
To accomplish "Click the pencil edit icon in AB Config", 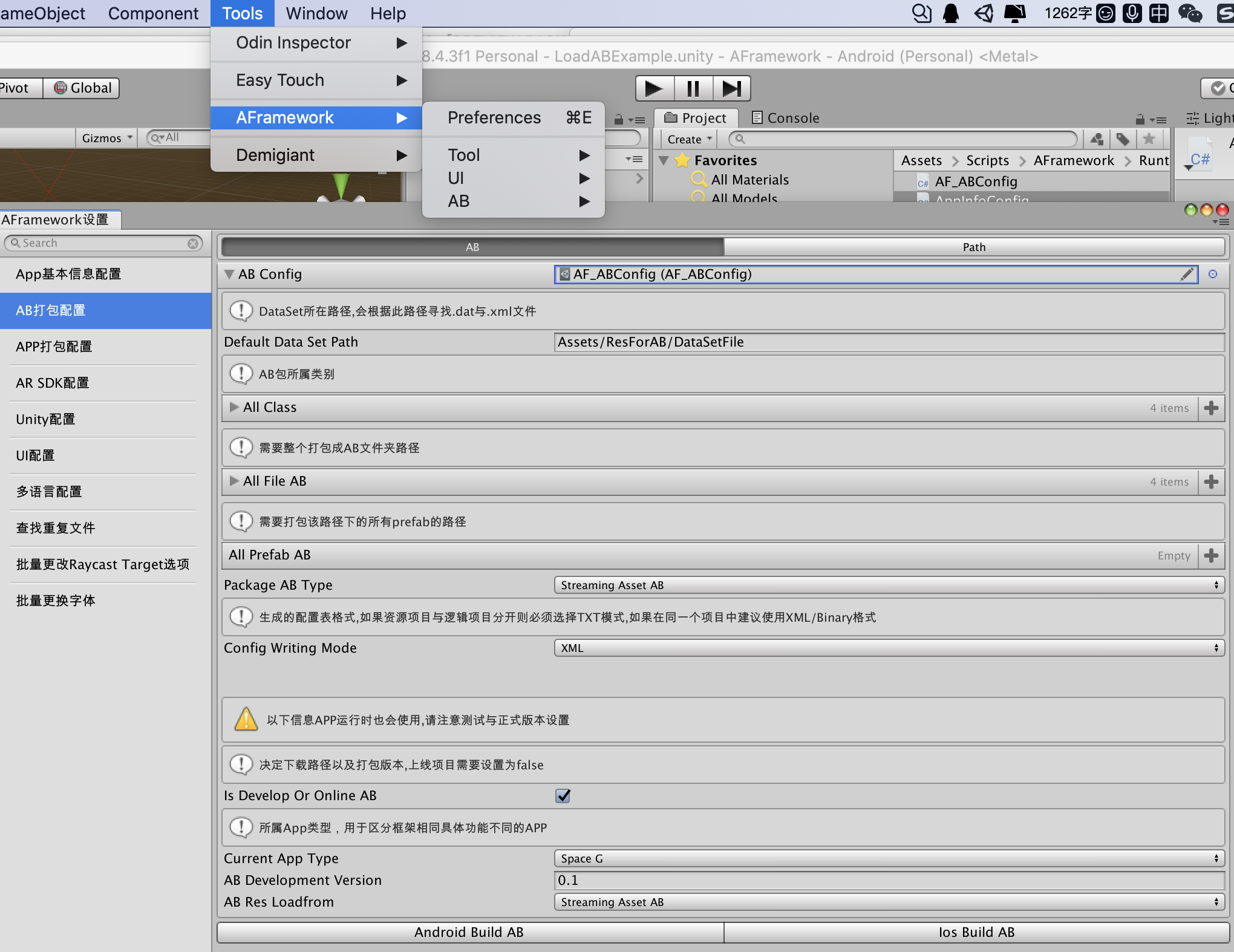I will (x=1187, y=275).
